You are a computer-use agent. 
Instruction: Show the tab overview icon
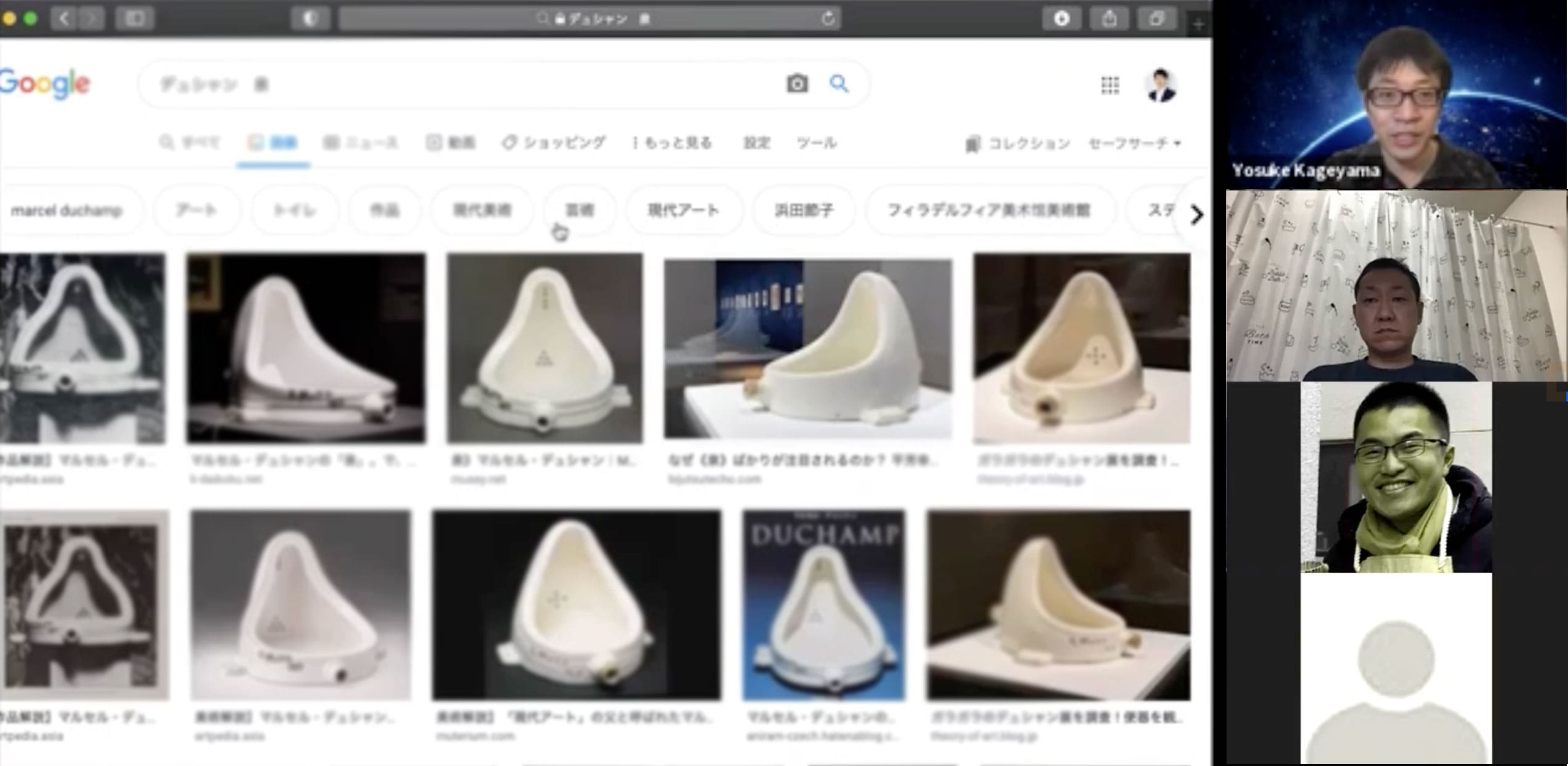tap(1157, 19)
